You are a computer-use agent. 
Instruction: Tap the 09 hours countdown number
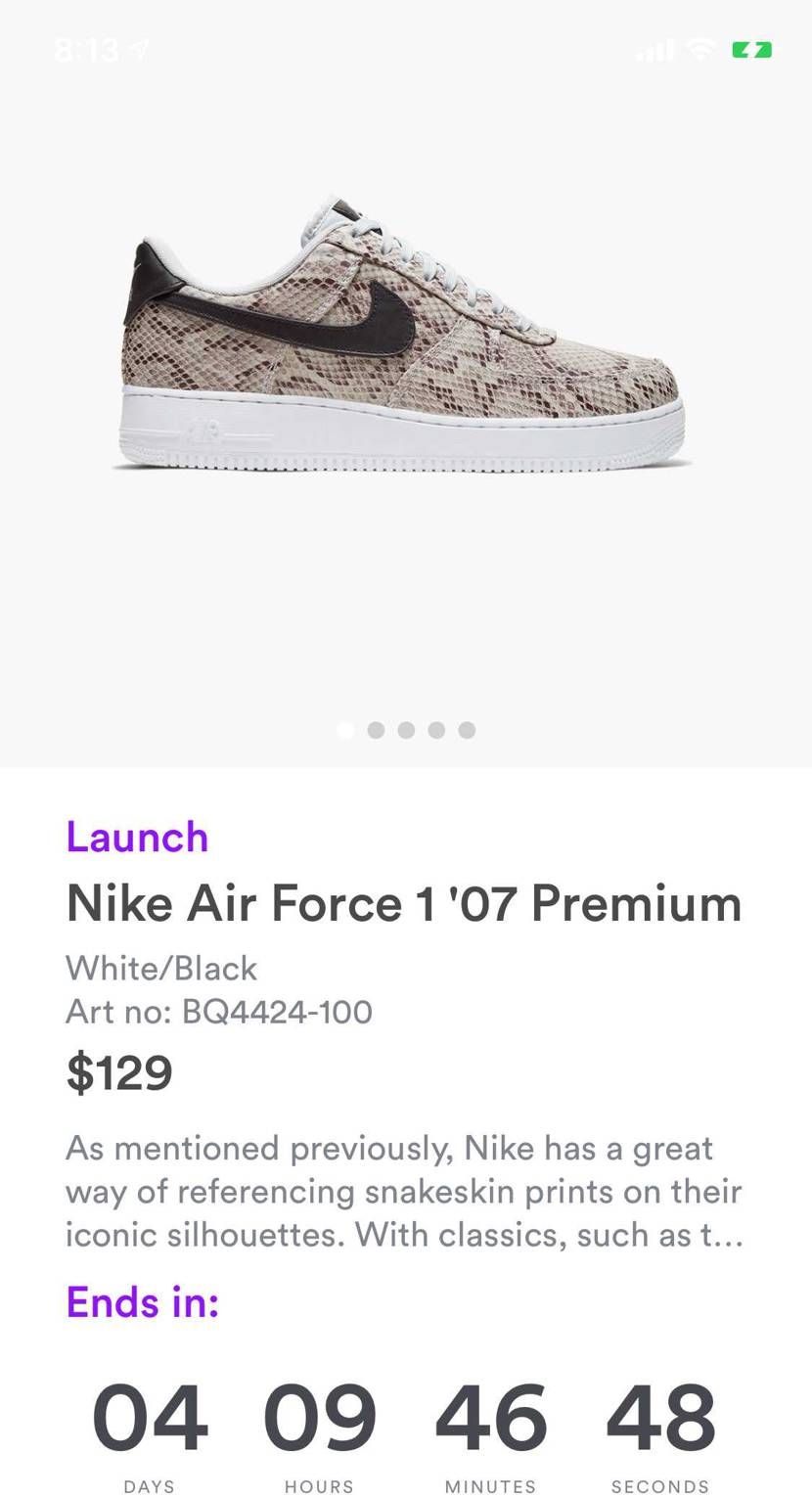click(x=320, y=1418)
